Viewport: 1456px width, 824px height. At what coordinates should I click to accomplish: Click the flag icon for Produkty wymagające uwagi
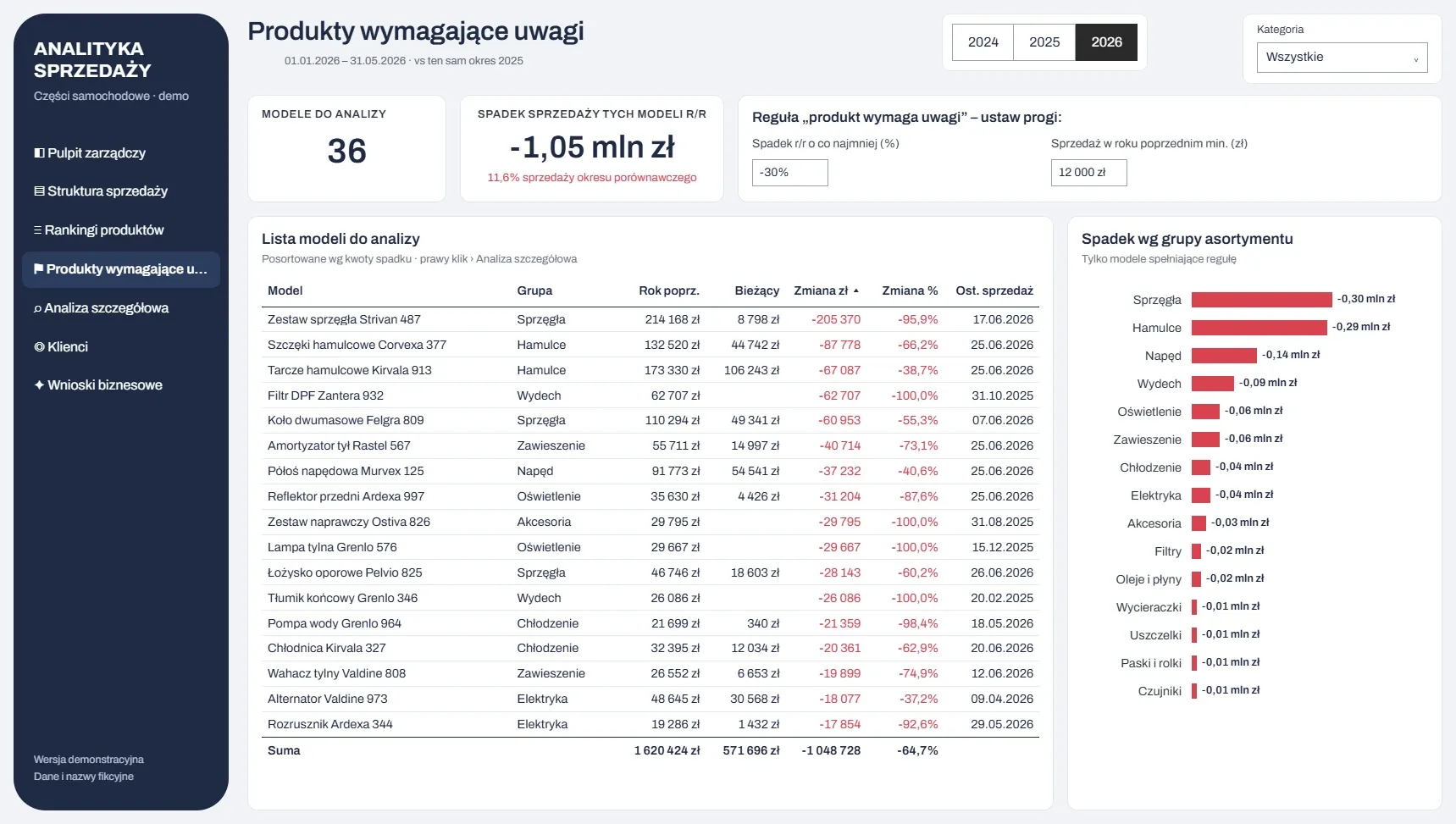[39, 269]
